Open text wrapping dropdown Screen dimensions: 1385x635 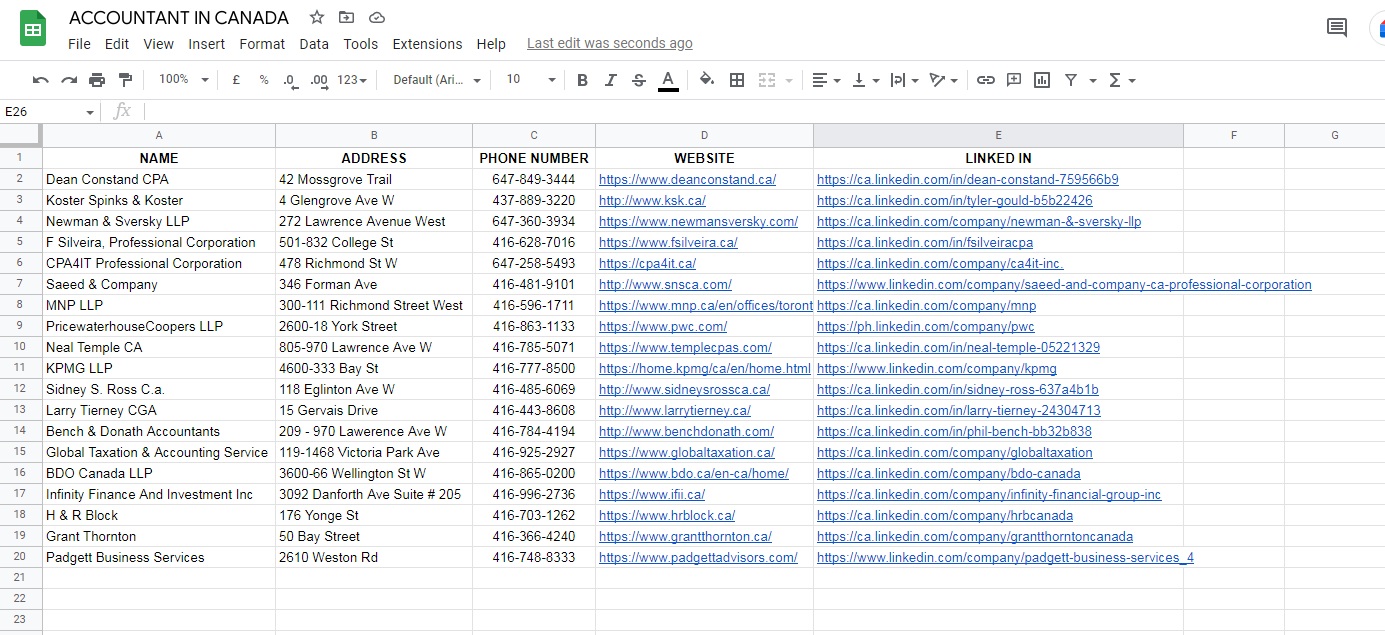click(904, 80)
